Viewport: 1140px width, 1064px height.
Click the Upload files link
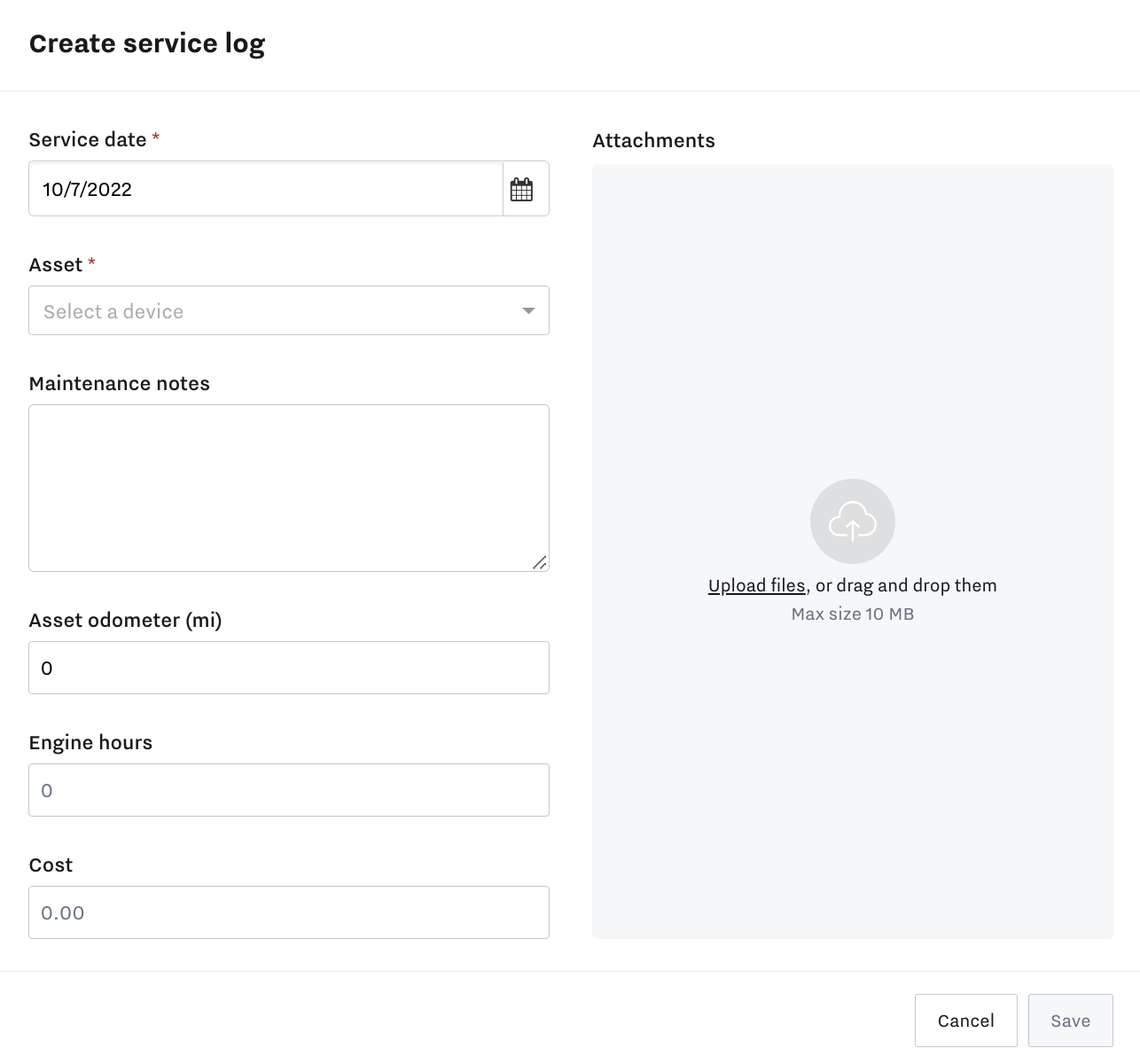(756, 585)
